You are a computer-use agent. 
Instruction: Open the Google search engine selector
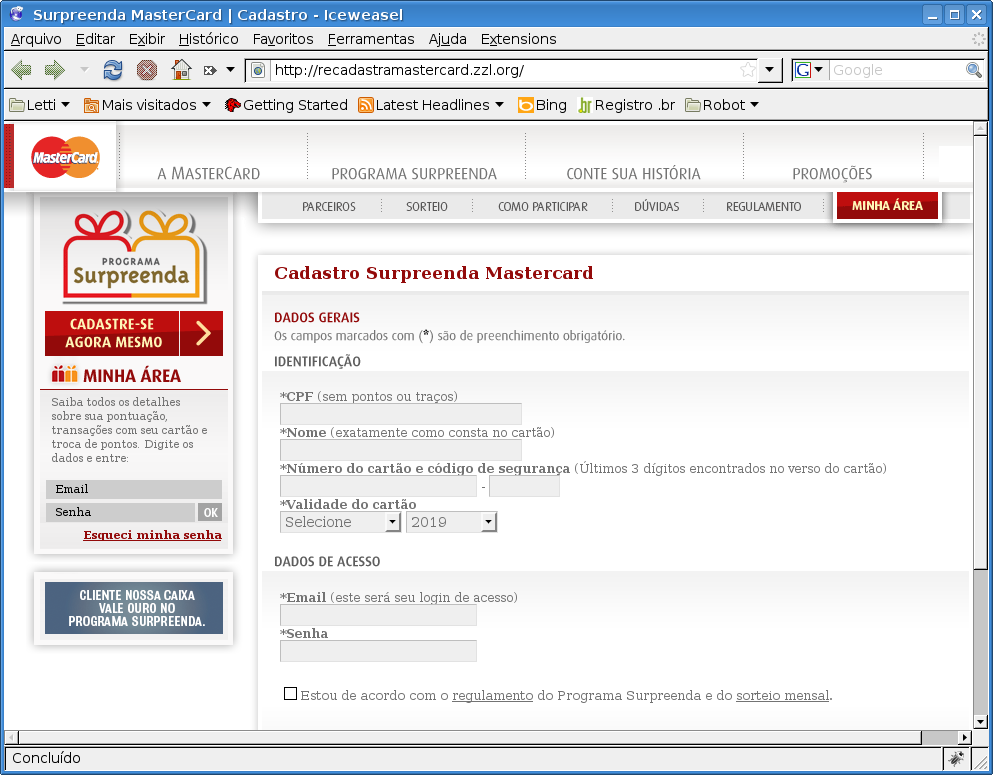click(809, 70)
